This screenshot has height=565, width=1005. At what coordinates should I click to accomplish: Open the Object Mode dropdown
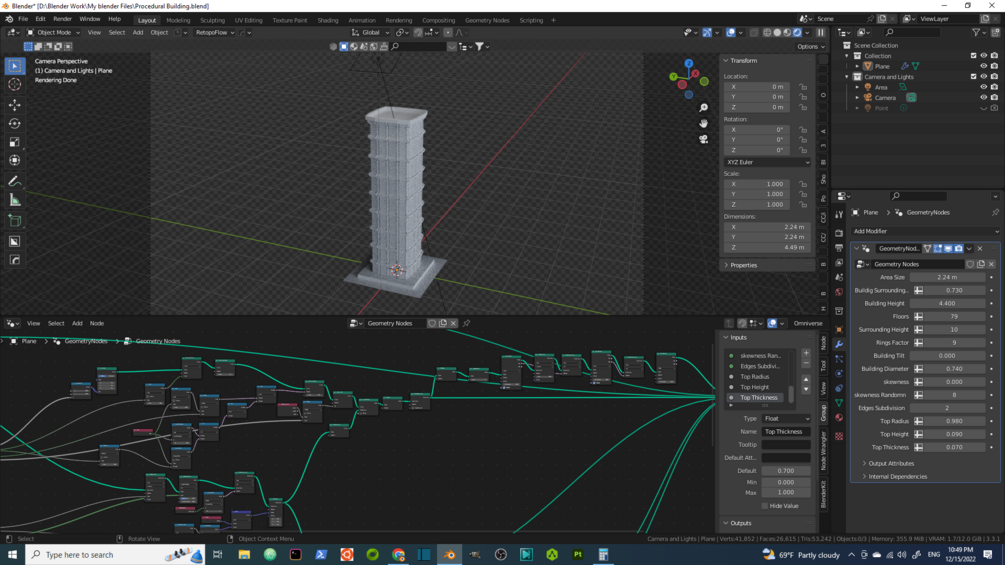click(x=52, y=32)
